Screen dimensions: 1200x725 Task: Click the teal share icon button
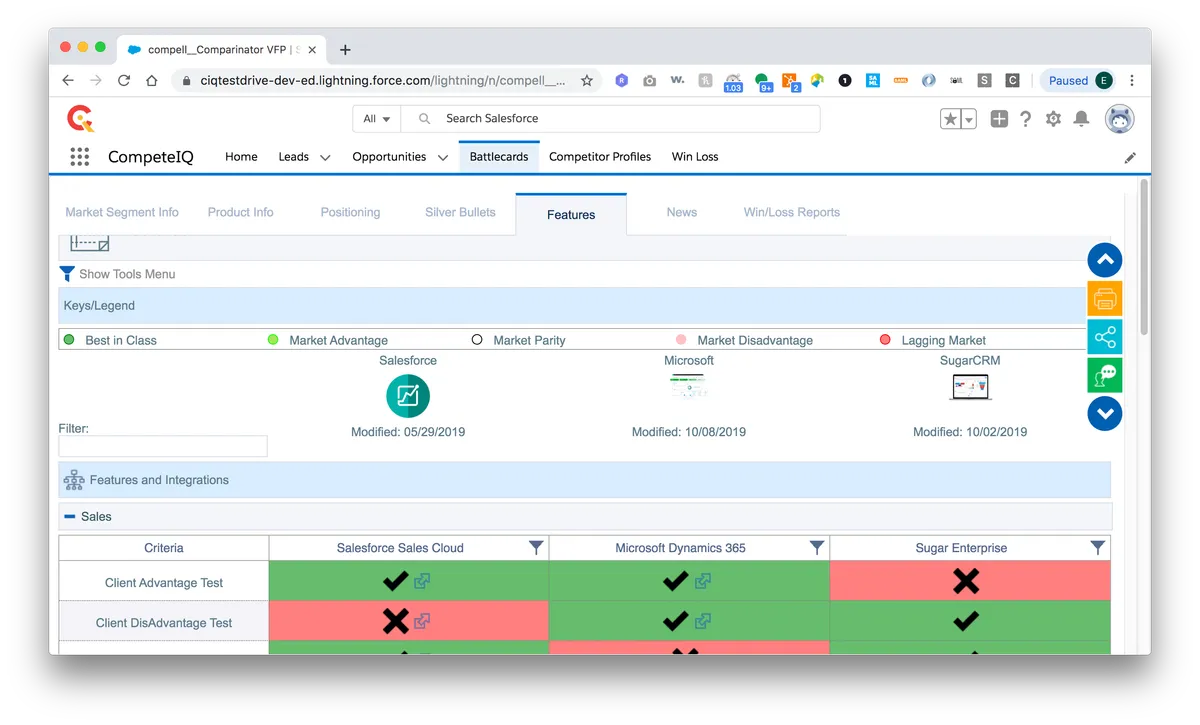[x=1105, y=337]
